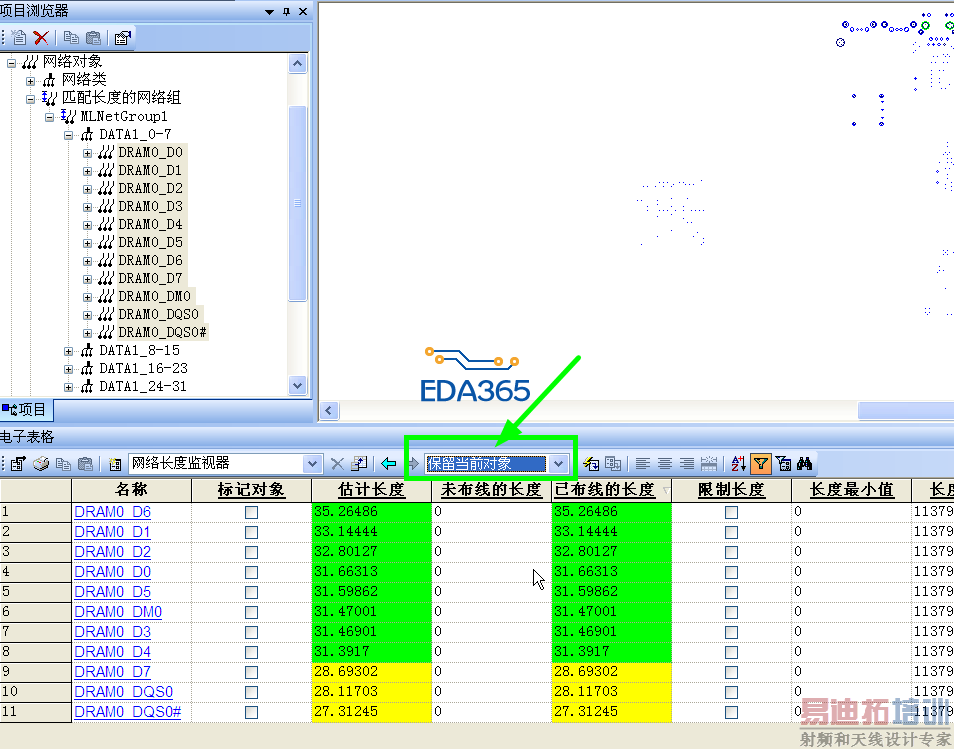954x749 pixels.
Task: Click the view manager icon beside monitor dropdown
Action: click(115, 464)
